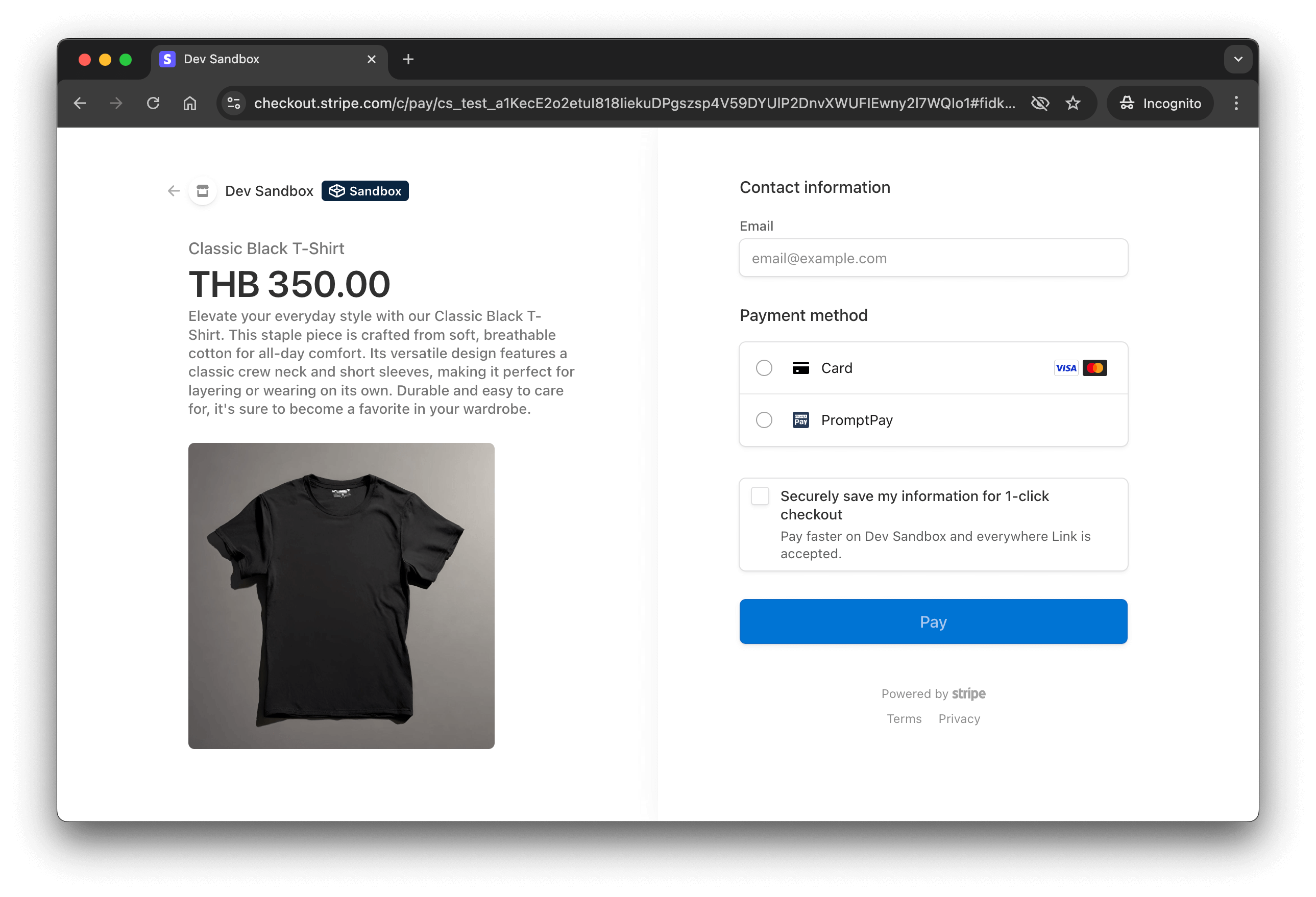Click the browser back arrow
The image size is (1316, 897).
pyautogui.click(x=80, y=103)
